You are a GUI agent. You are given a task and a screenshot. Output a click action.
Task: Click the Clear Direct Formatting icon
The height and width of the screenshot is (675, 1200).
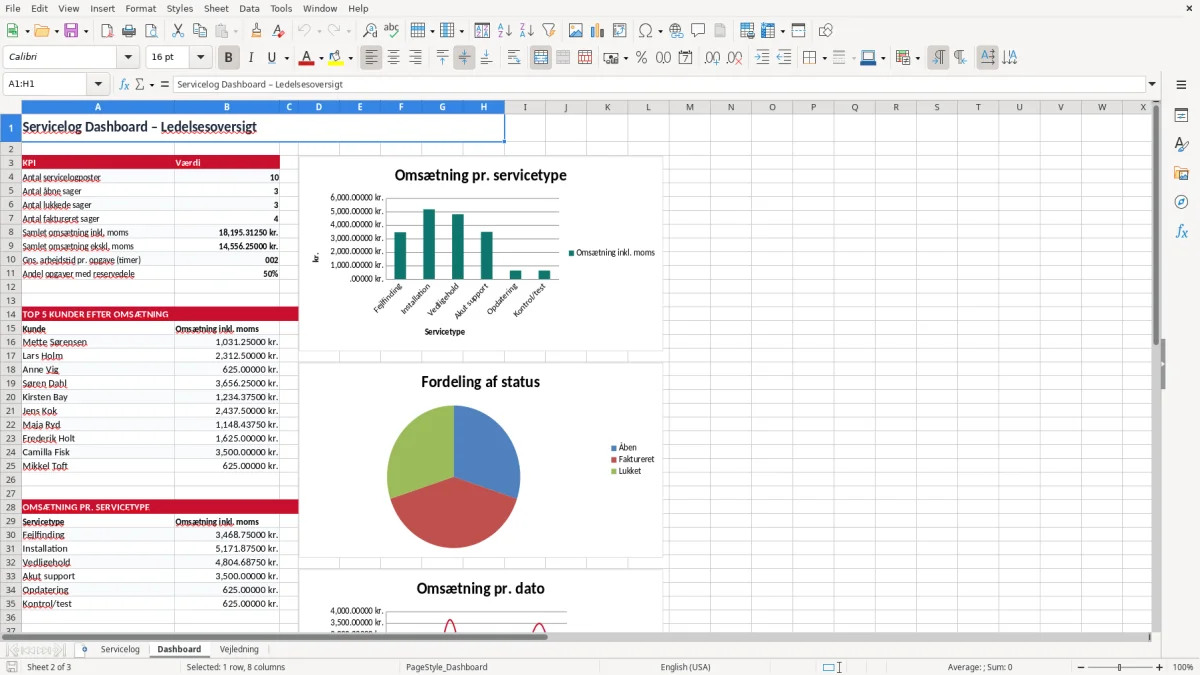pos(279,31)
